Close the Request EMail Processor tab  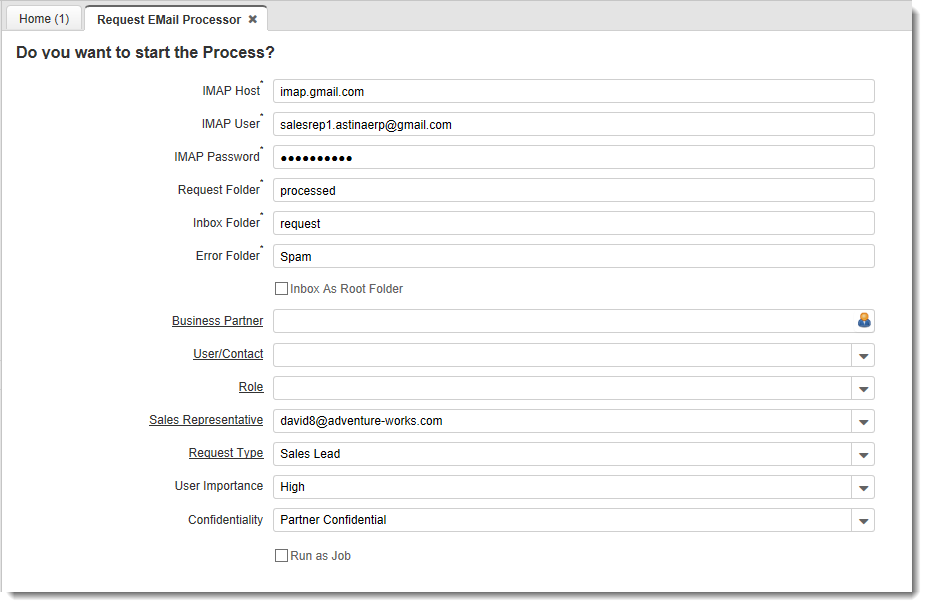(253, 19)
